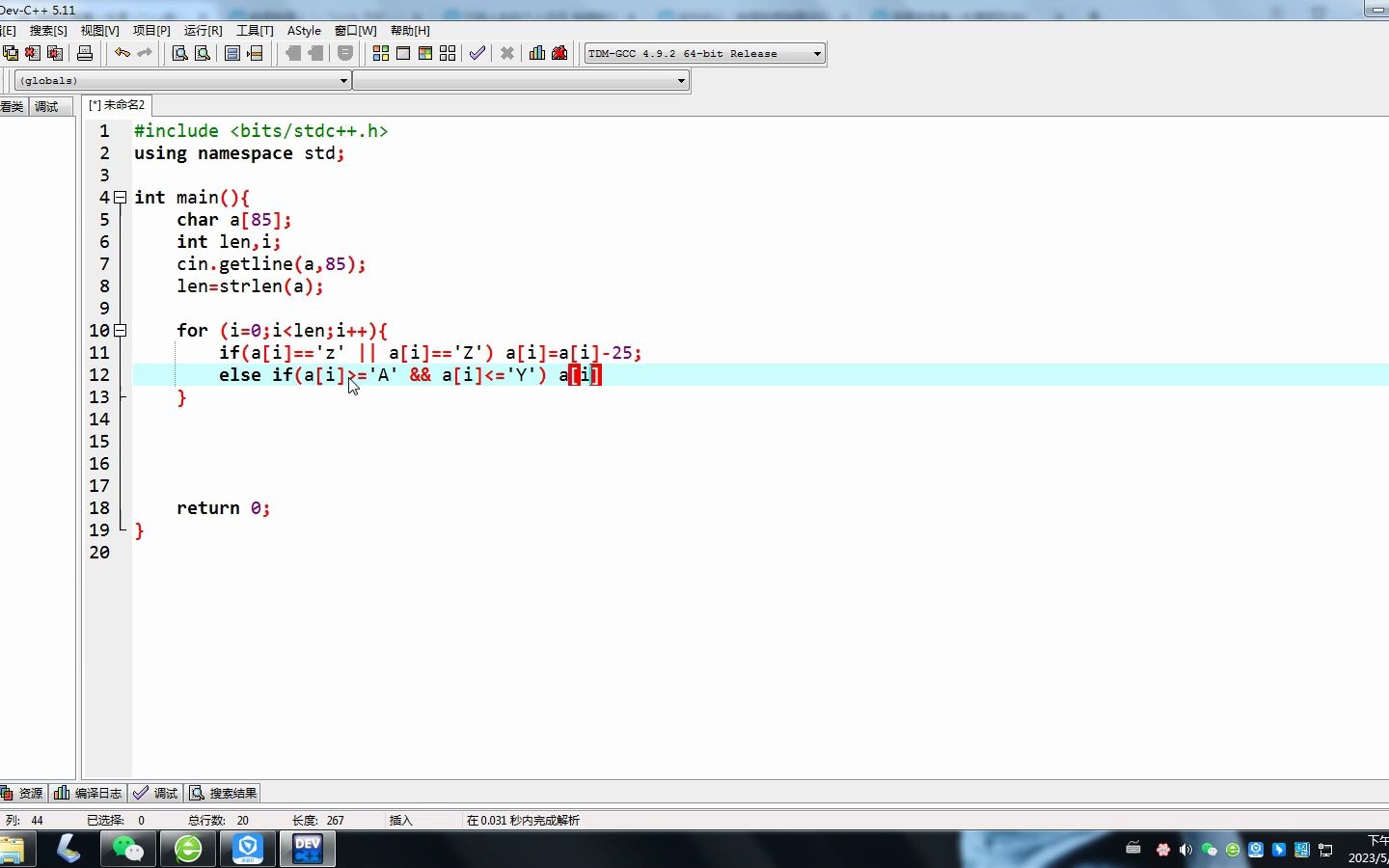Click the '#include <bits/stdc++.h>' line
The image size is (1389, 868).
[x=260, y=131]
